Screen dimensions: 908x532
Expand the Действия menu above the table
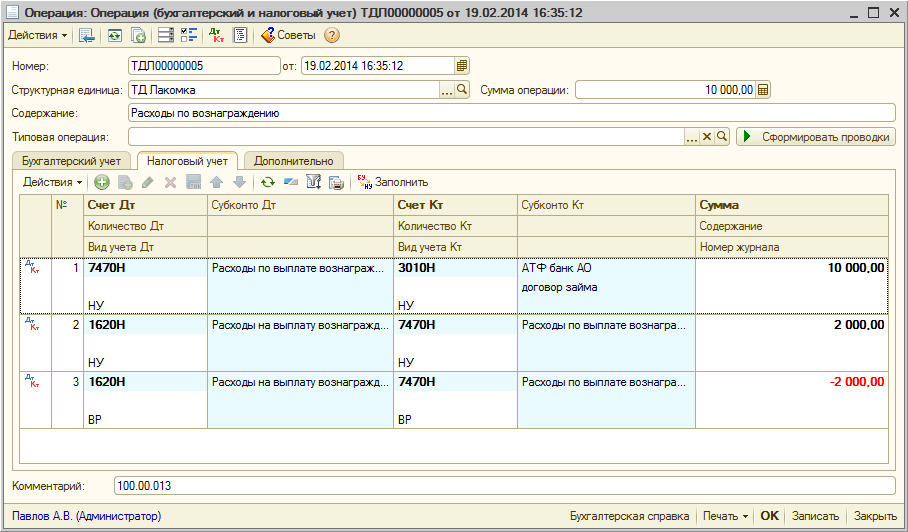[x=53, y=182]
